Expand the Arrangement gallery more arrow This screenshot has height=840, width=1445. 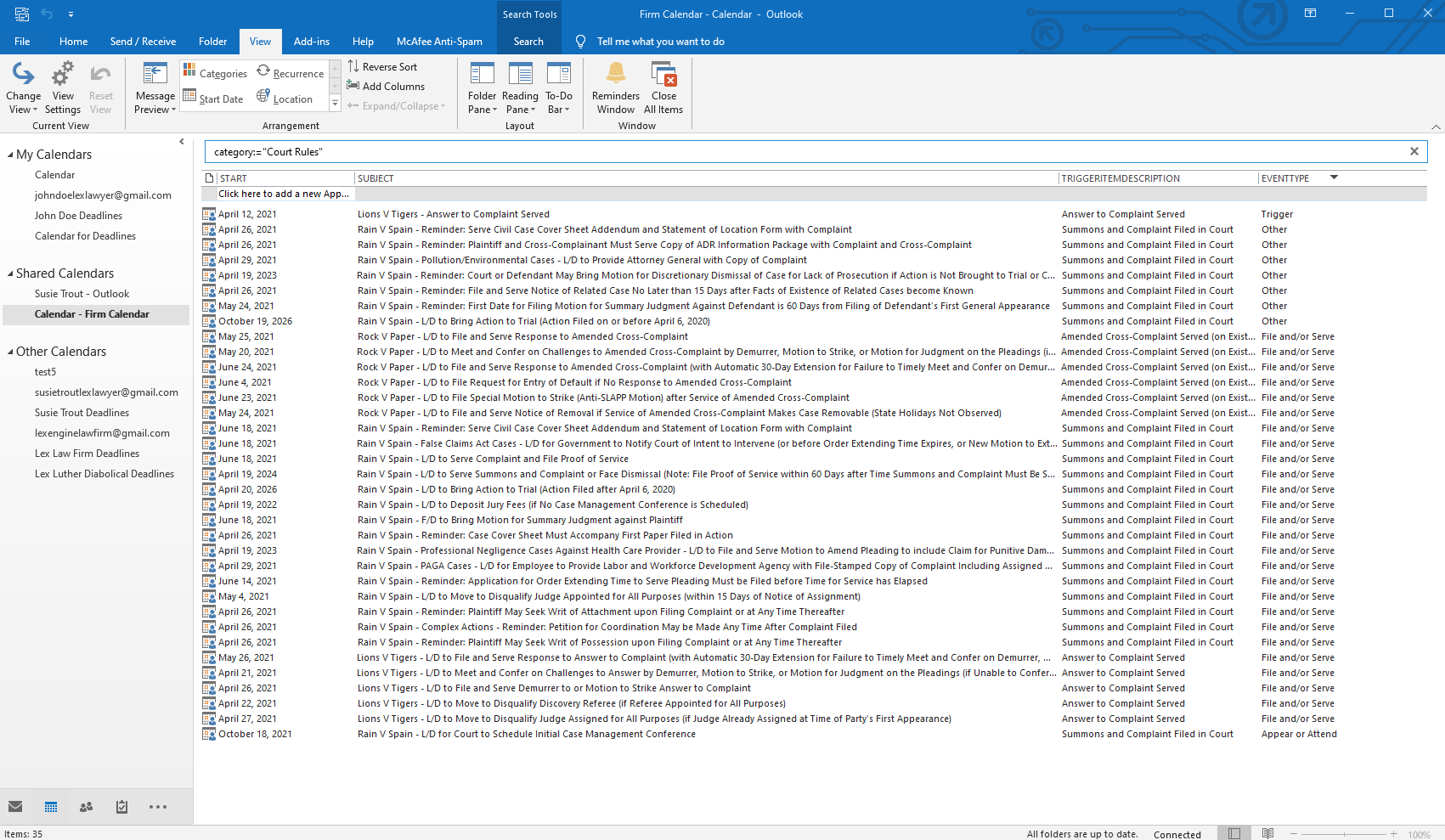pyautogui.click(x=336, y=103)
